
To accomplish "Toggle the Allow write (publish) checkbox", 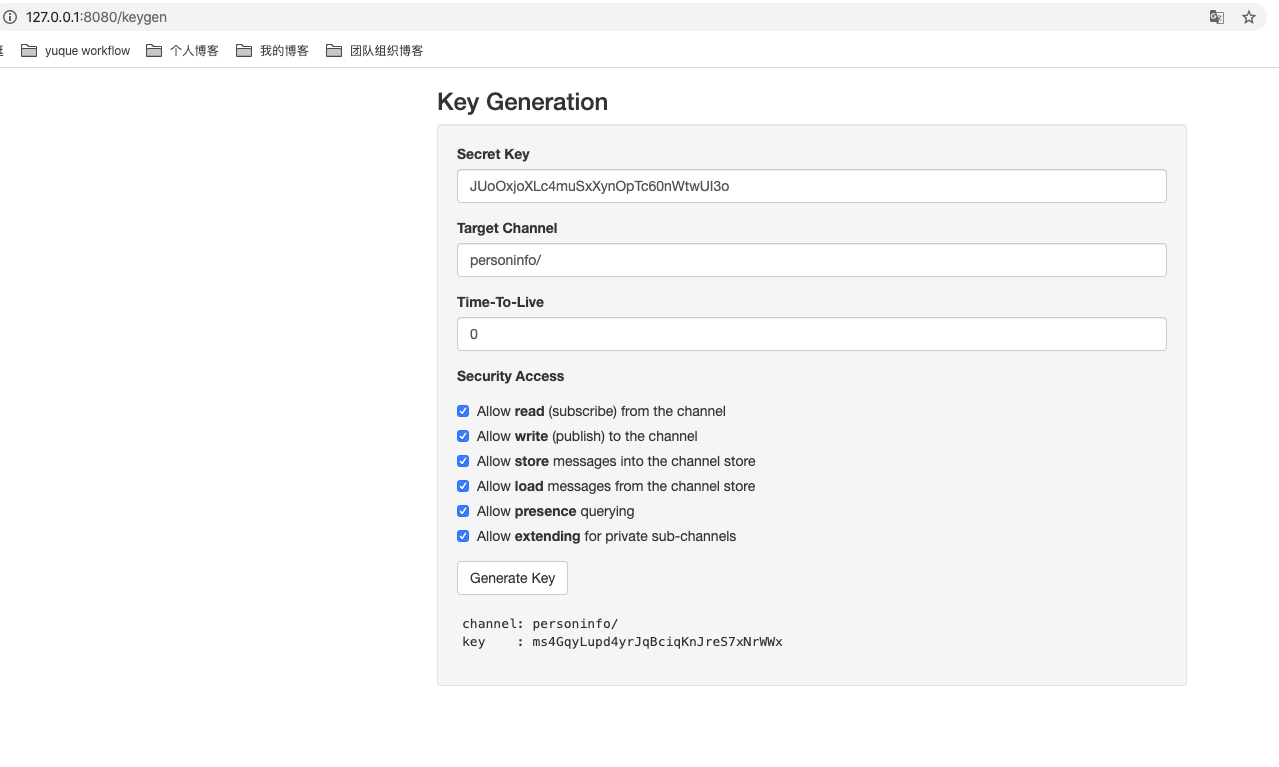I will pyautogui.click(x=463, y=436).
